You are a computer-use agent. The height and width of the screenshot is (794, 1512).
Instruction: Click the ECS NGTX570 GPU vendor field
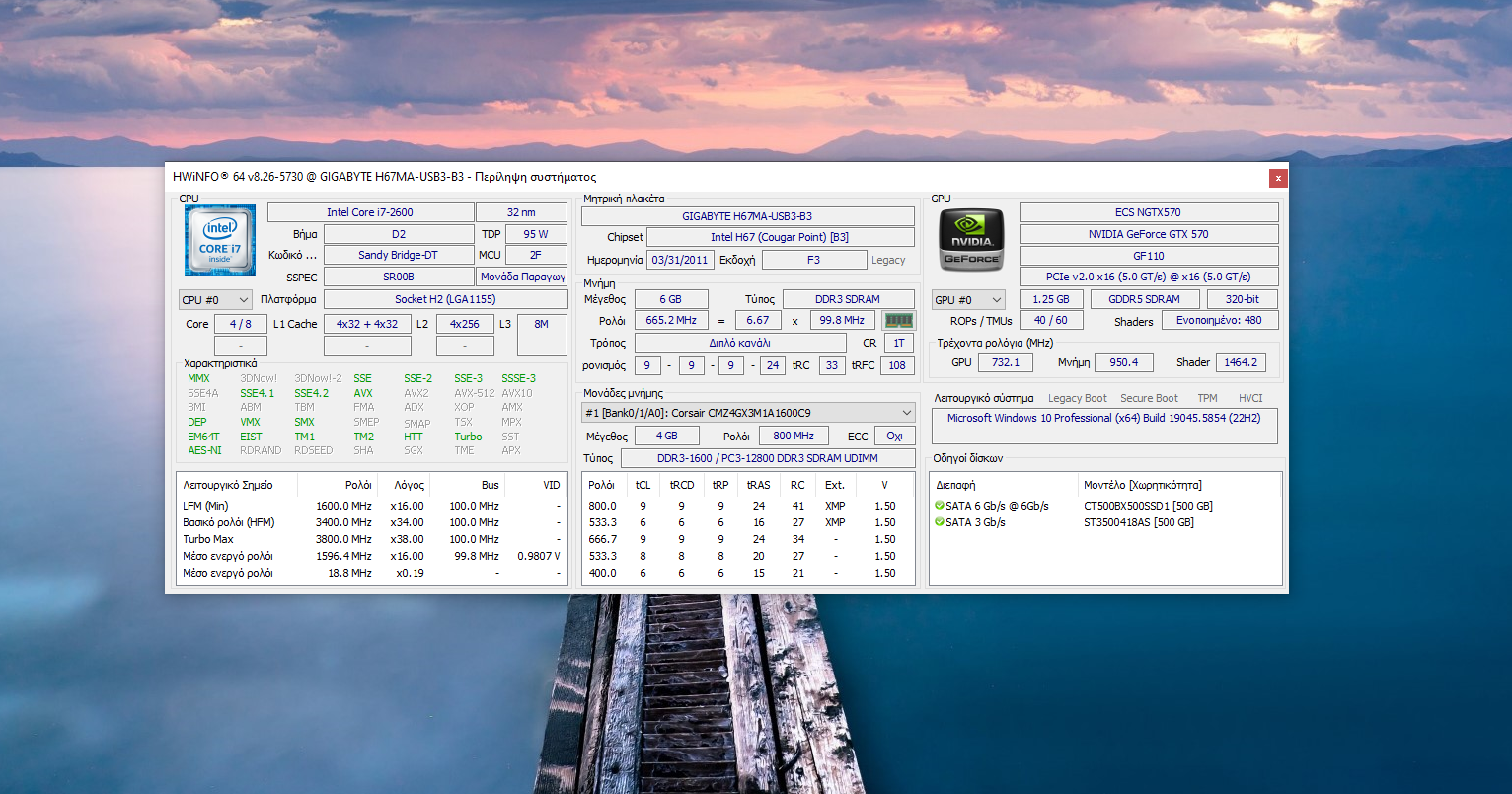click(x=1149, y=212)
